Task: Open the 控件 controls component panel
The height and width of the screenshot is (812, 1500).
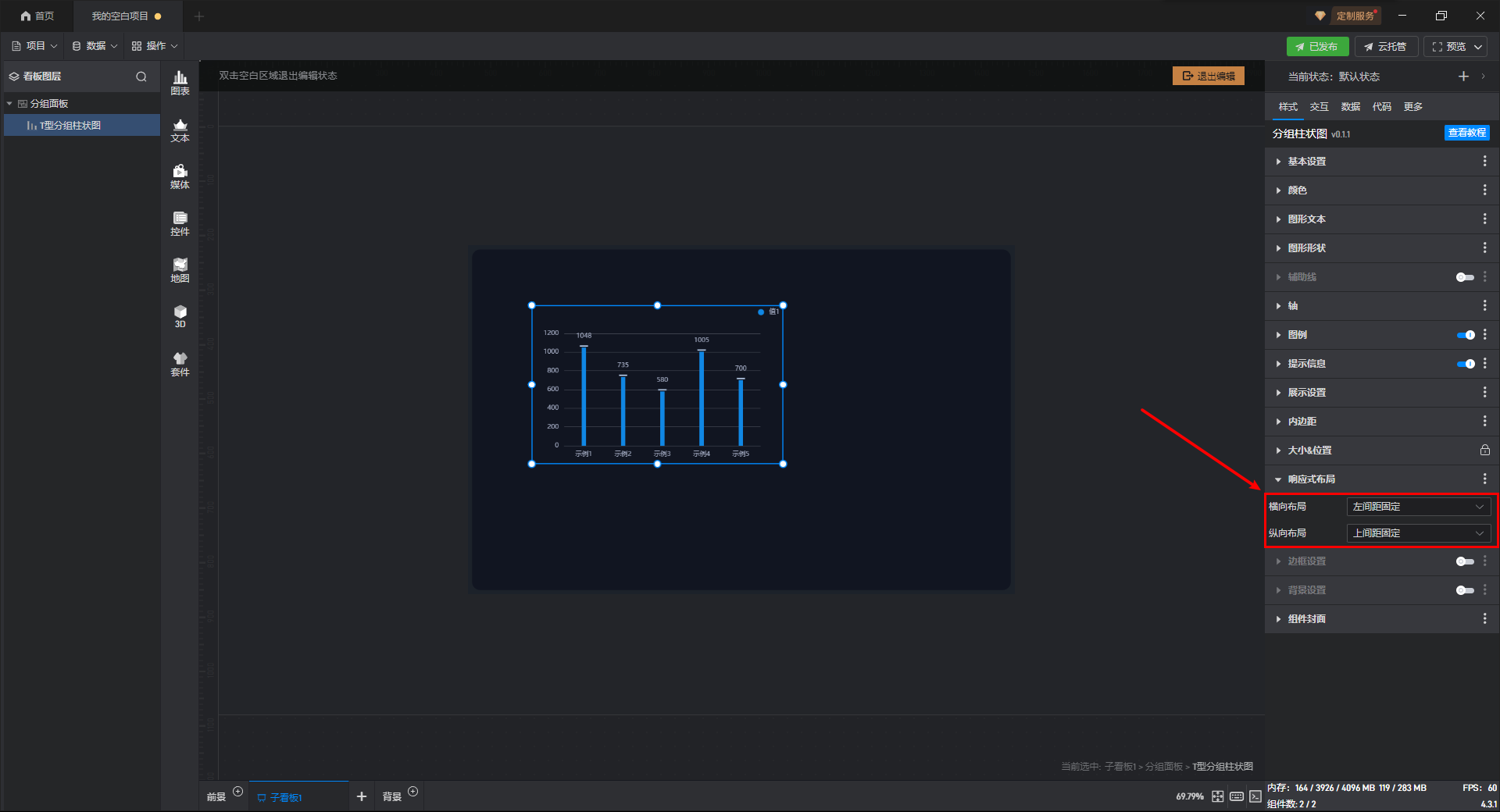Action: [180, 223]
